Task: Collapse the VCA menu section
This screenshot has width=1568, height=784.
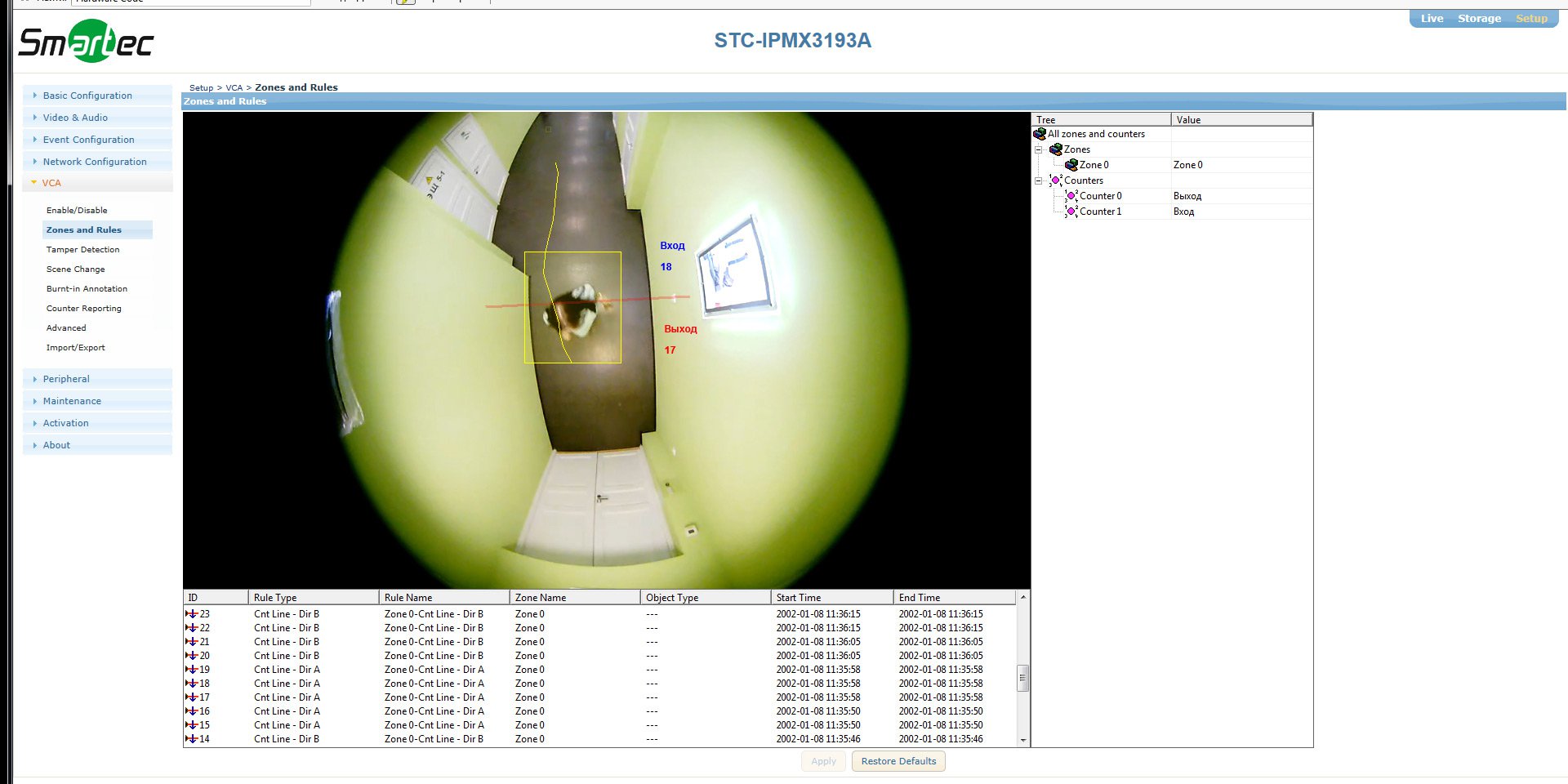Action: point(51,183)
